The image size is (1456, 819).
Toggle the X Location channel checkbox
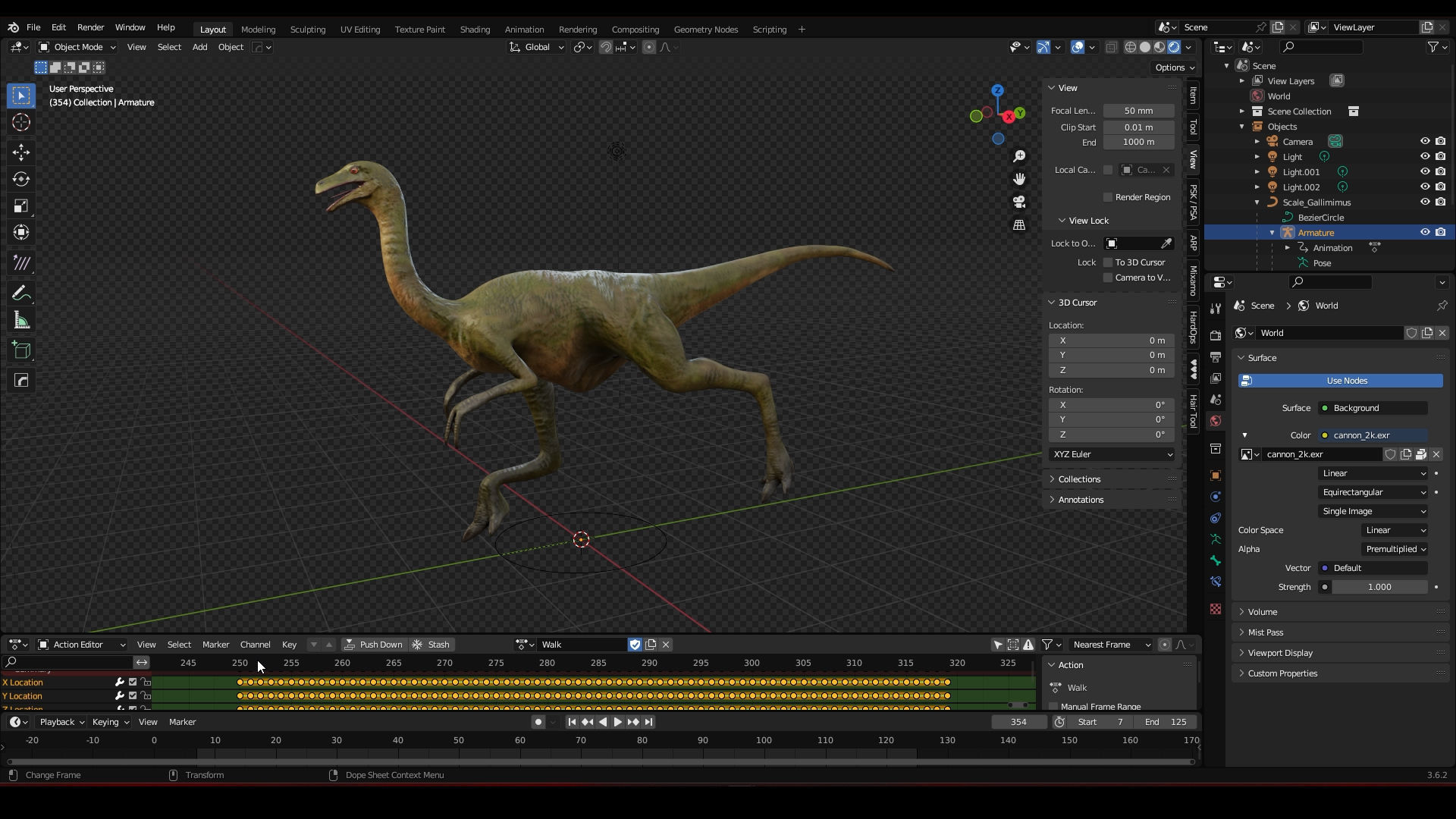pos(133,682)
